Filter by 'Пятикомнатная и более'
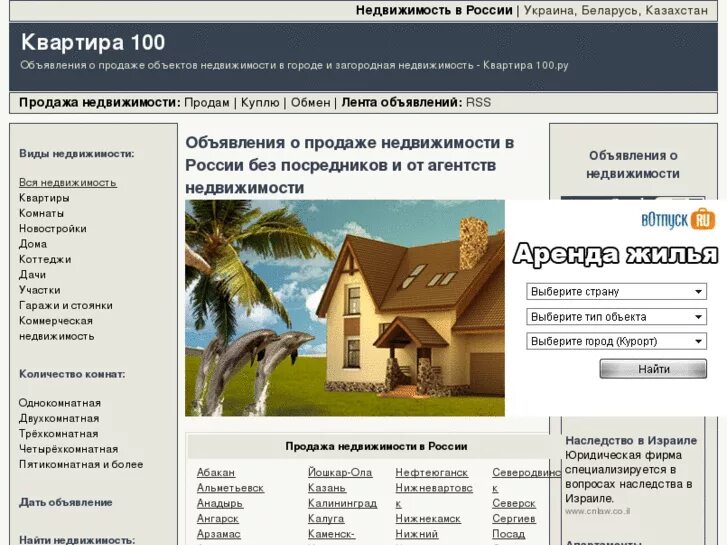 click(81, 464)
